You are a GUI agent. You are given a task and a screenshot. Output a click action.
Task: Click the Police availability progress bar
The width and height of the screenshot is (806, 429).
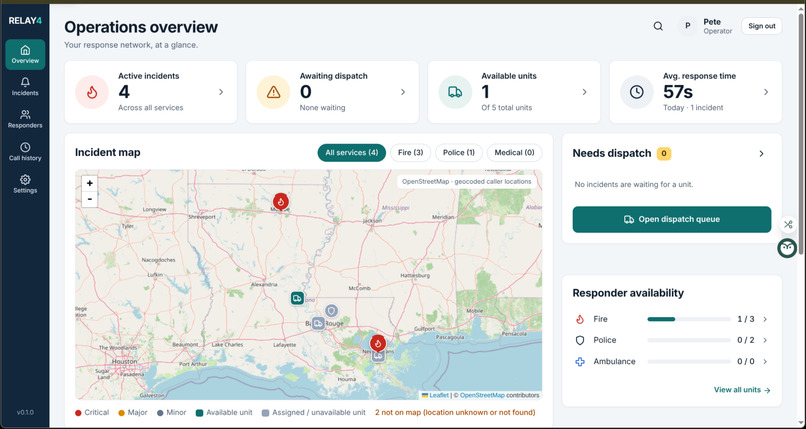[x=689, y=340]
